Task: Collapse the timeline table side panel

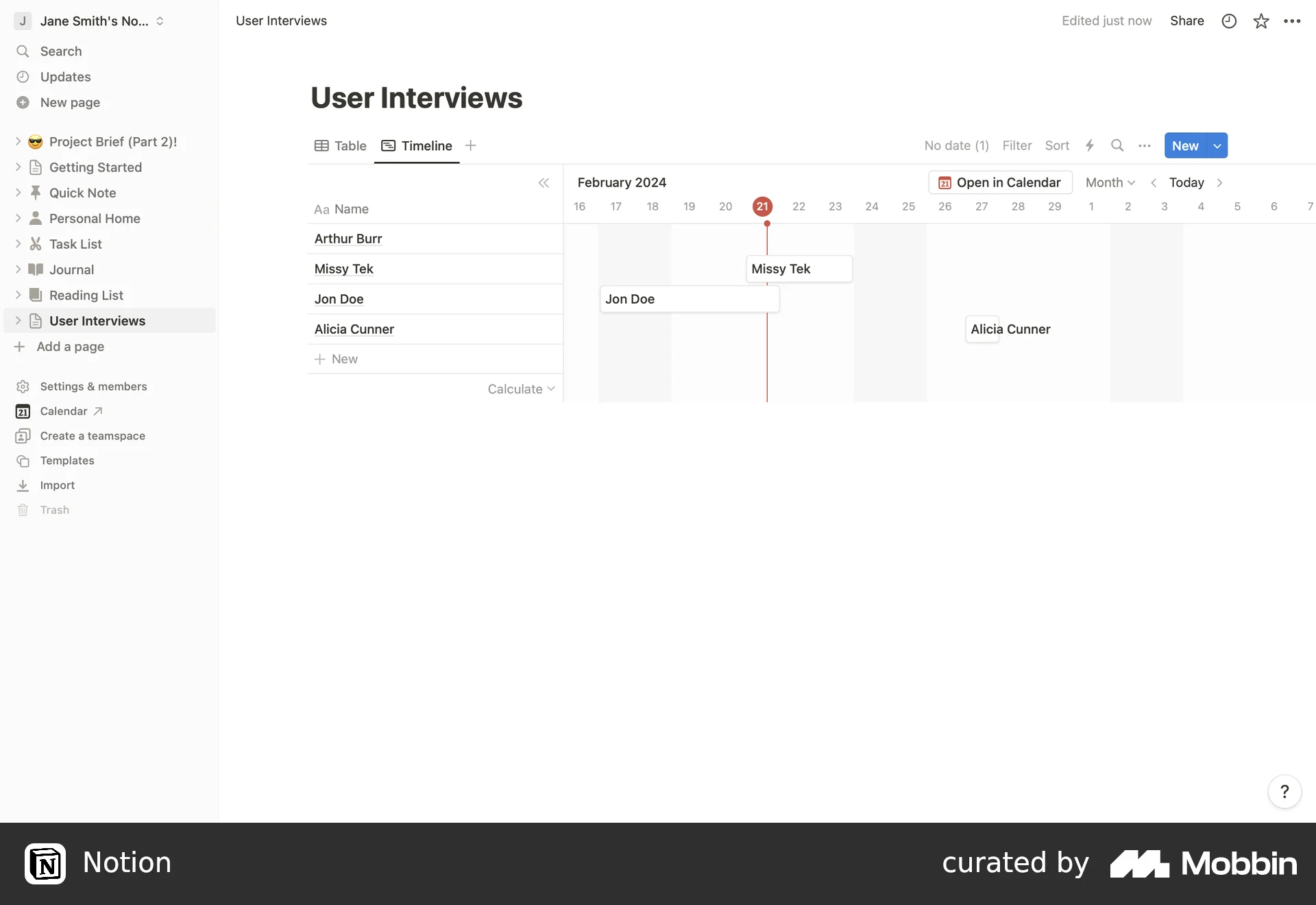Action: [544, 182]
